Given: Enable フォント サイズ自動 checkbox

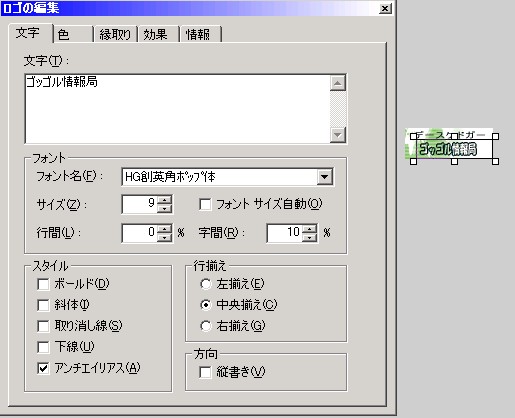Looking at the screenshot, I should point(205,204).
